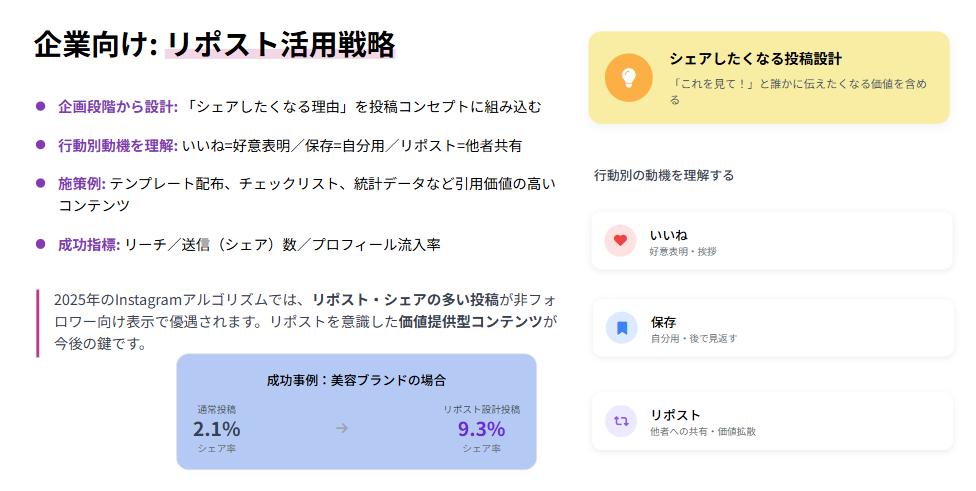Click the 行動別の動機を理解する subheading

pyautogui.click(x=664, y=175)
